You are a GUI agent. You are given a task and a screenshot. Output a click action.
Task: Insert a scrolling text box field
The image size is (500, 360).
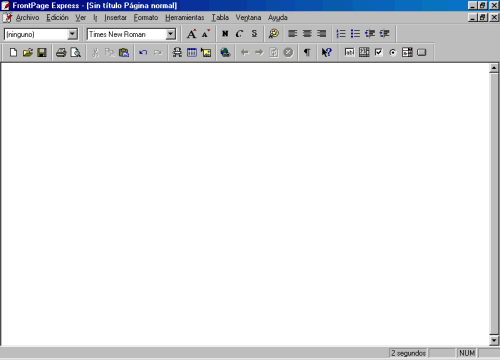point(364,53)
